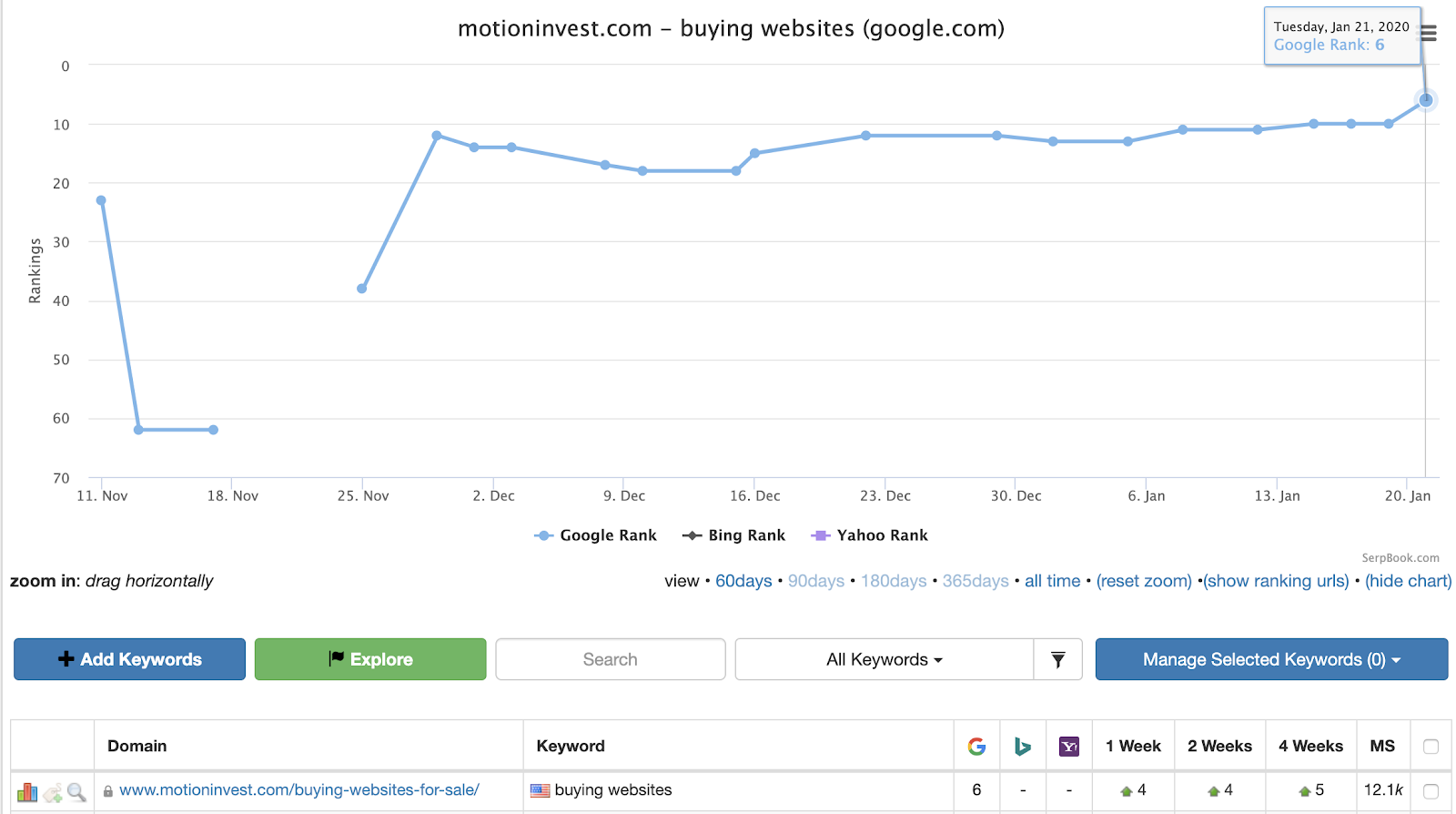Click the 25. Nov data point at rank 38
1456x814 pixels.
pyautogui.click(x=362, y=289)
